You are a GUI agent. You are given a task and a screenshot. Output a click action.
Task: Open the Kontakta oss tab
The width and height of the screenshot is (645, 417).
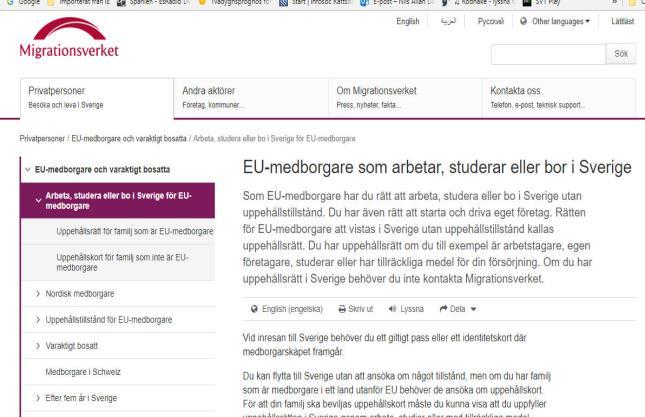tap(559, 98)
